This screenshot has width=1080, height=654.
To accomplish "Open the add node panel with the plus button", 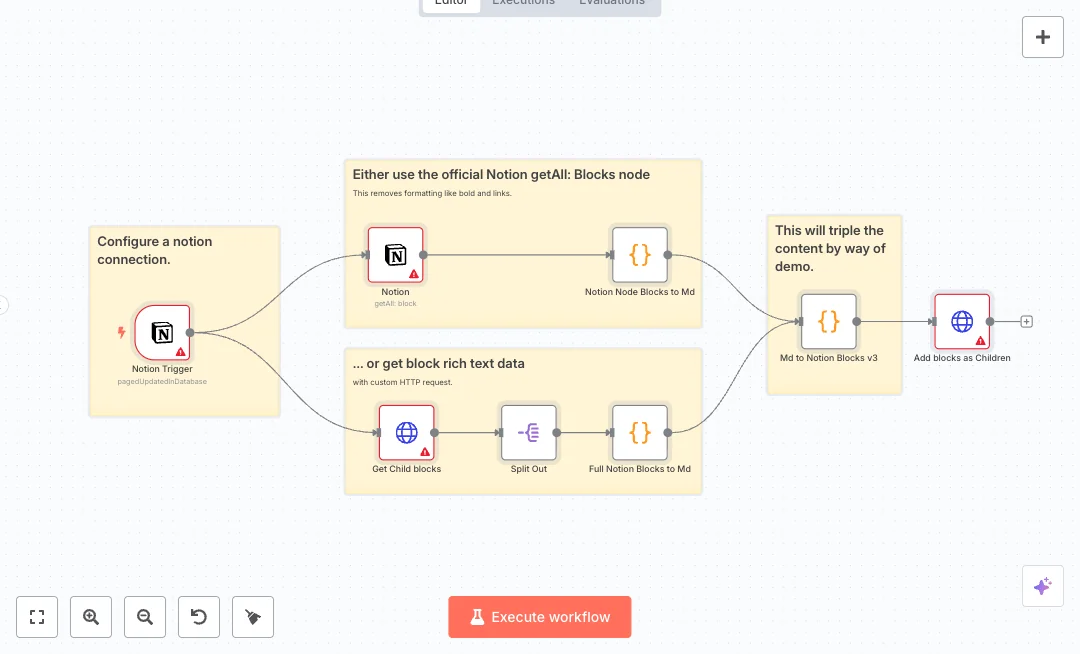I will point(1042,37).
